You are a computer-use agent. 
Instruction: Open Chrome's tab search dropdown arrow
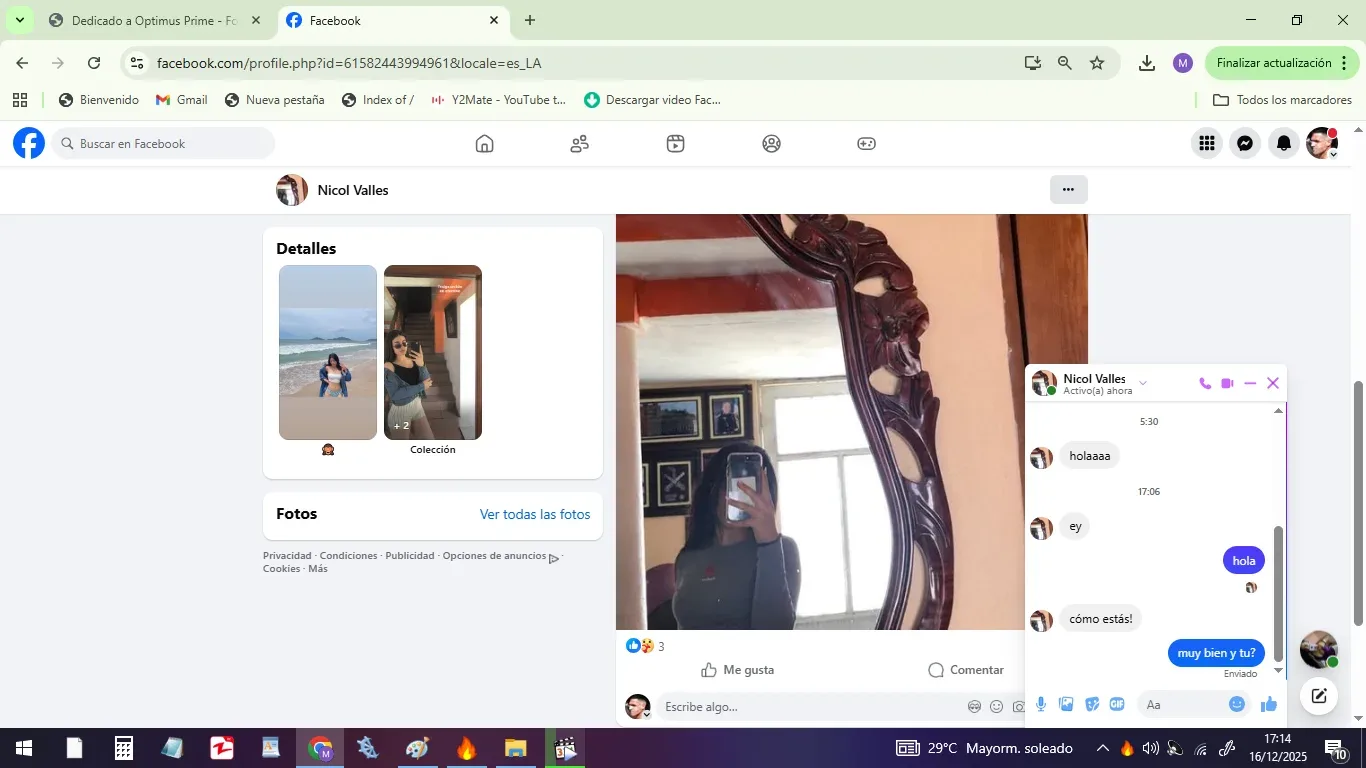tap(19, 20)
